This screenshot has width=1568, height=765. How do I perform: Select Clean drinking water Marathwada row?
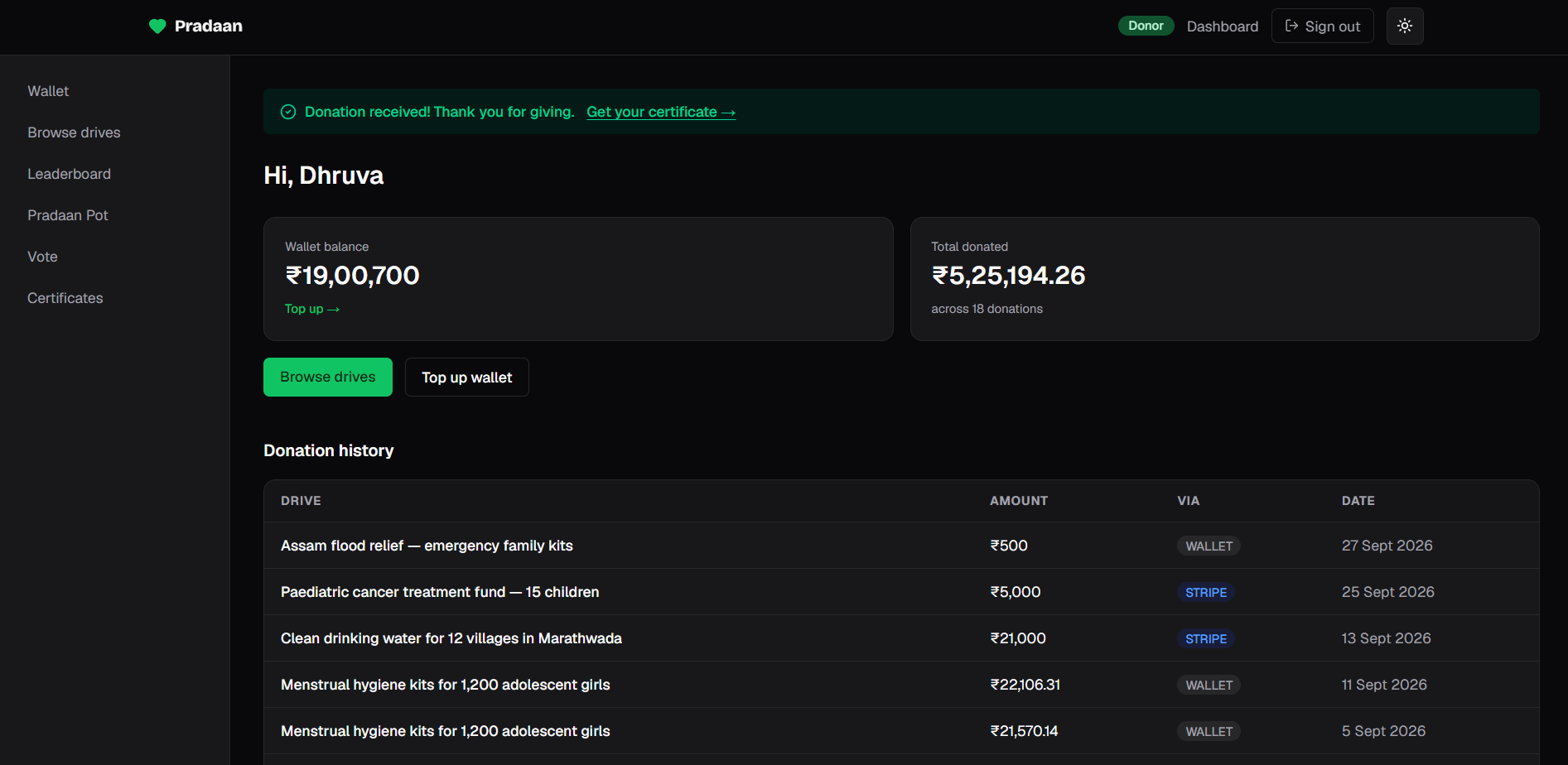tap(901, 638)
